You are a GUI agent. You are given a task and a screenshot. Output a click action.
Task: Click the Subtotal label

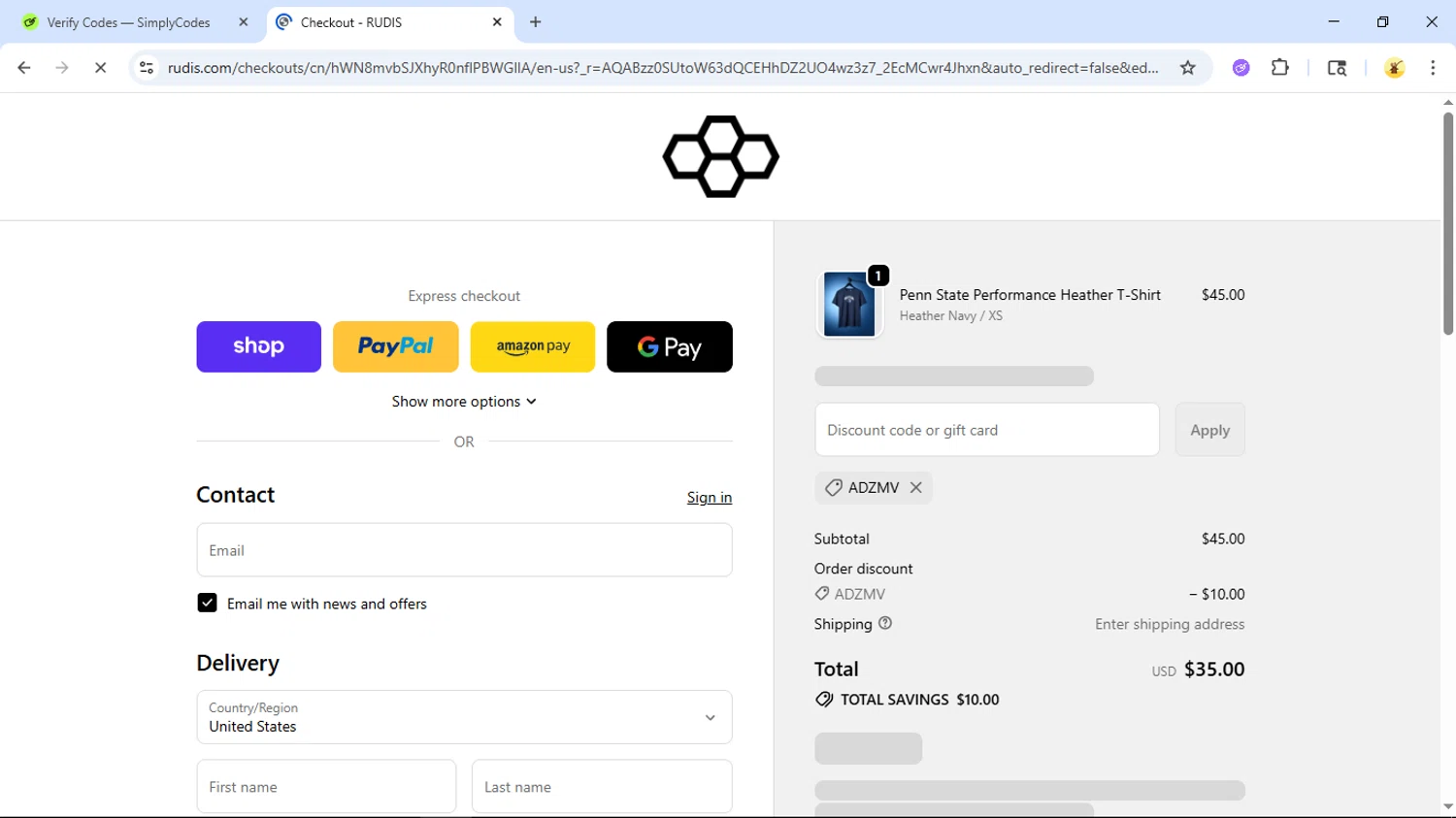coord(842,539)
